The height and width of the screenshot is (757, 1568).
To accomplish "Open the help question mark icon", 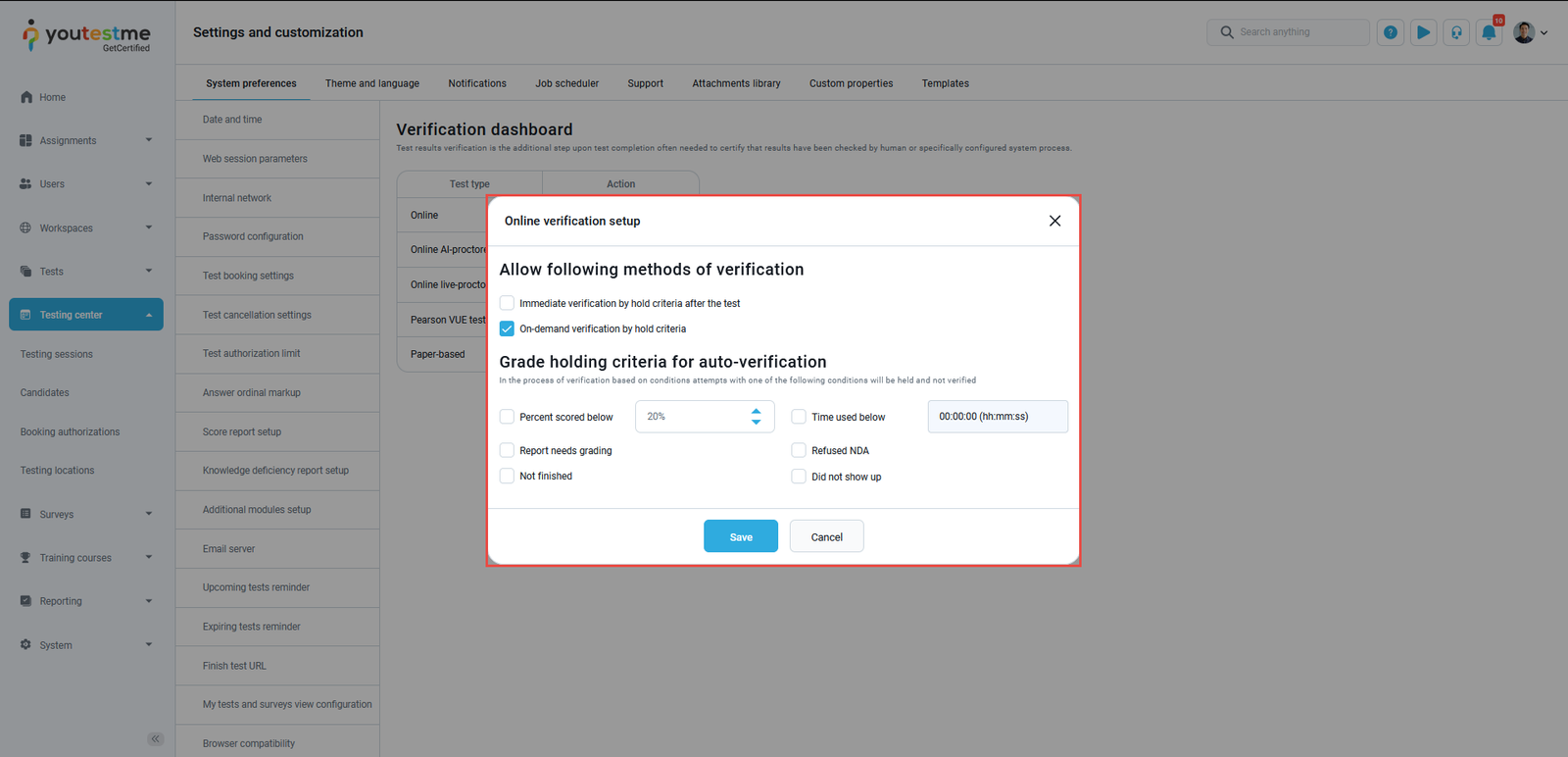I will 1390,32.
